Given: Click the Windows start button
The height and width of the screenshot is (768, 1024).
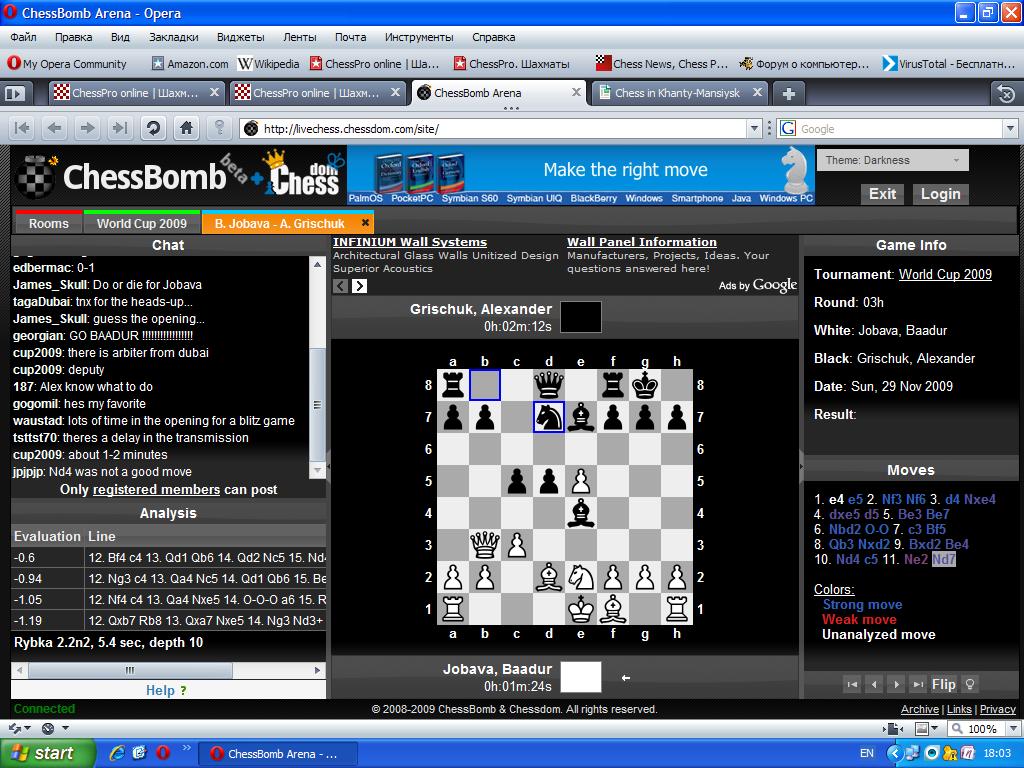Looking at the screenshot, I should click(x=47, y=753).
